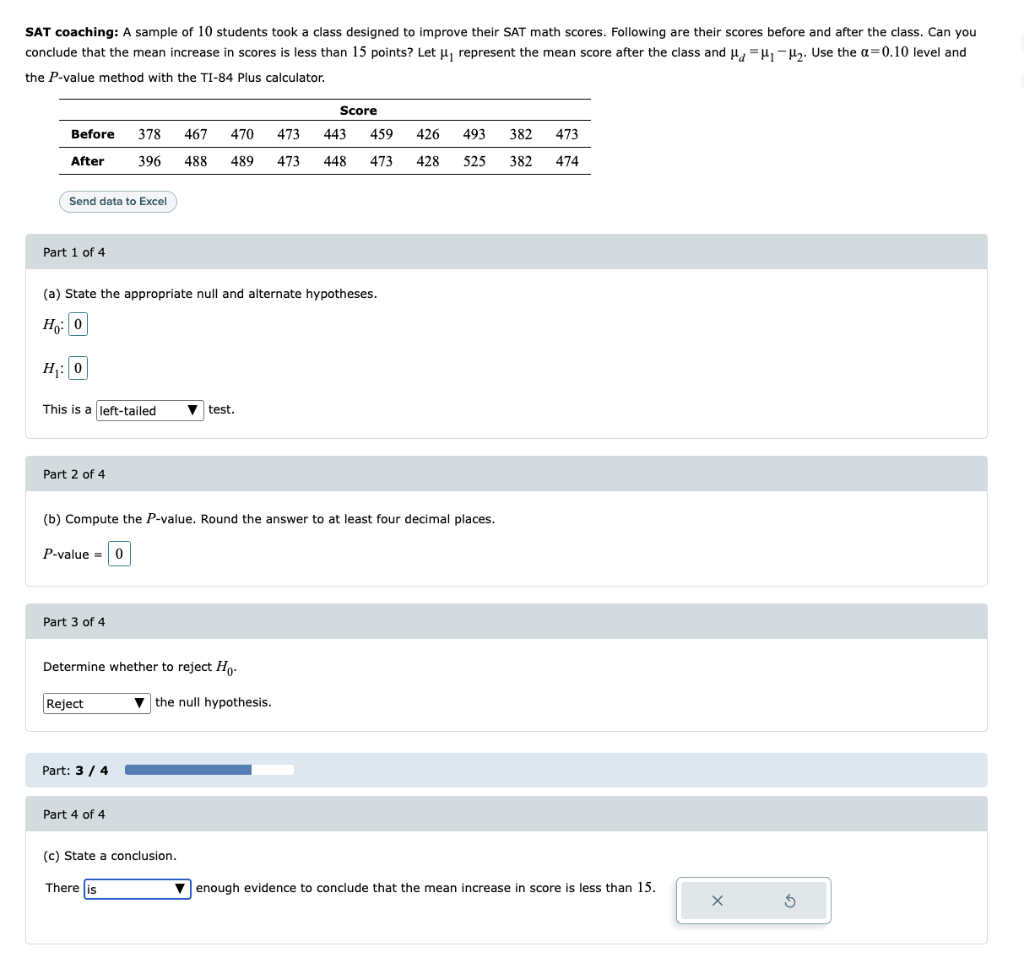
Task: Click the Part 3 of 4 header
Action: pos(74,621)
